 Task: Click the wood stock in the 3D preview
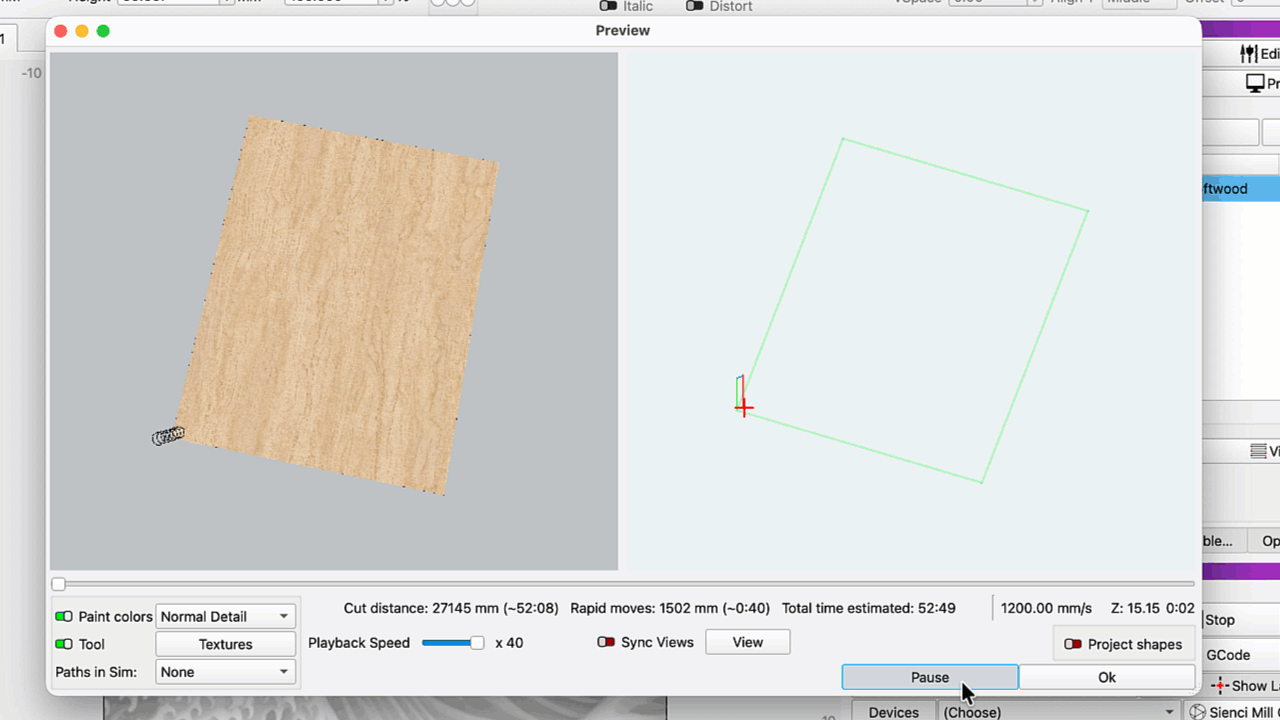[337, 305]
